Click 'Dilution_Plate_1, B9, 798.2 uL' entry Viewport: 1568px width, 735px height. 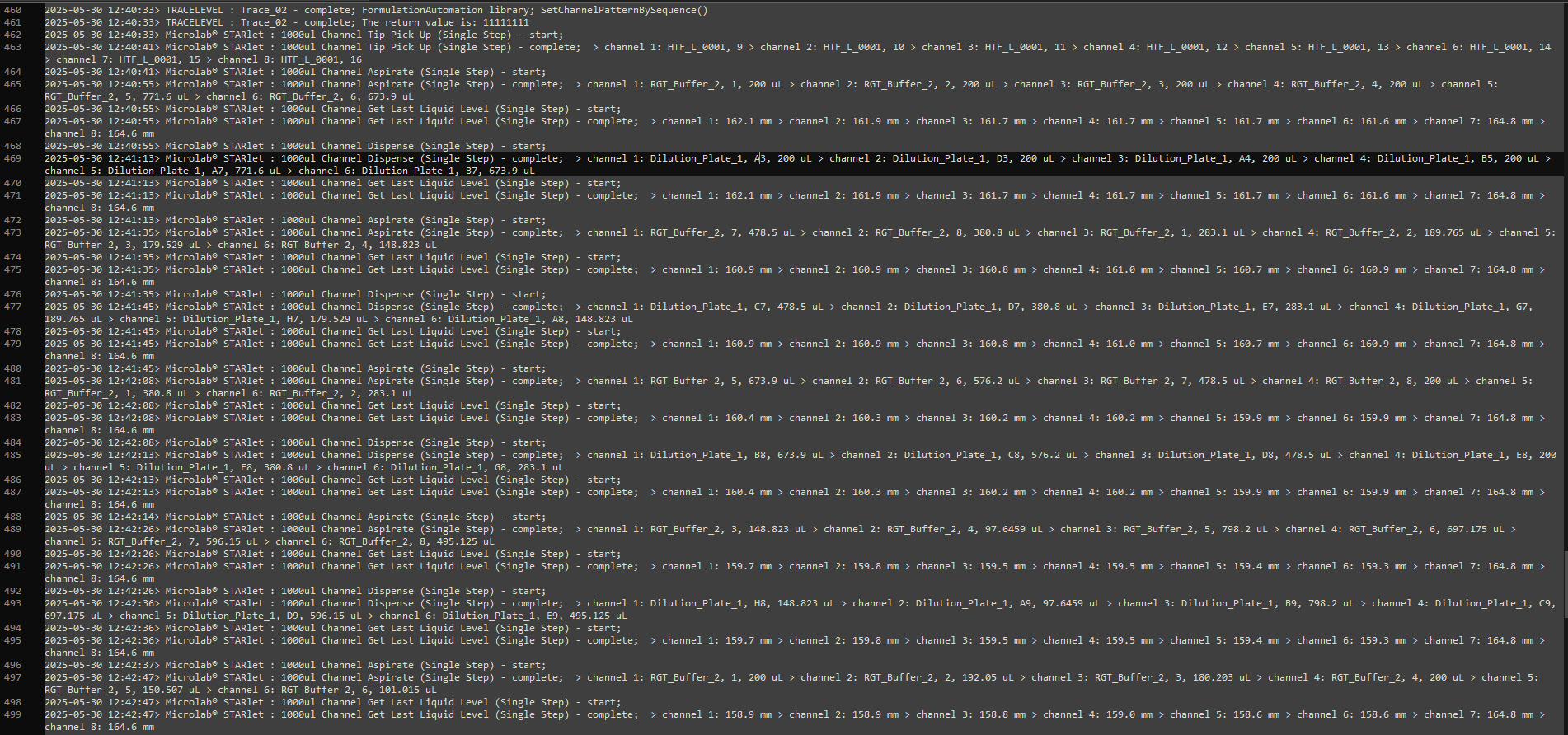point(1267,603)
